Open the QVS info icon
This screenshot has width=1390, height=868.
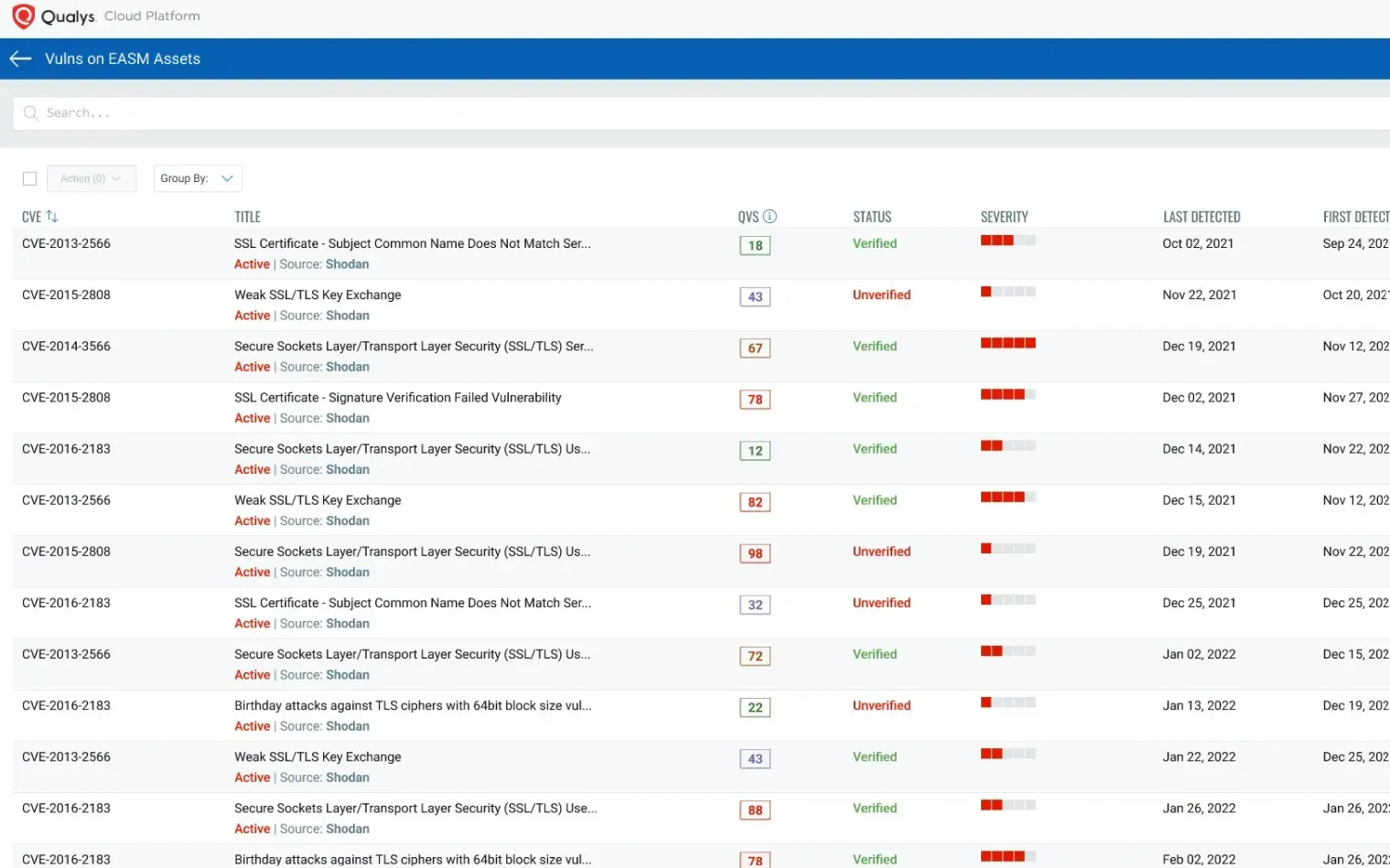[x=770, y=217]
